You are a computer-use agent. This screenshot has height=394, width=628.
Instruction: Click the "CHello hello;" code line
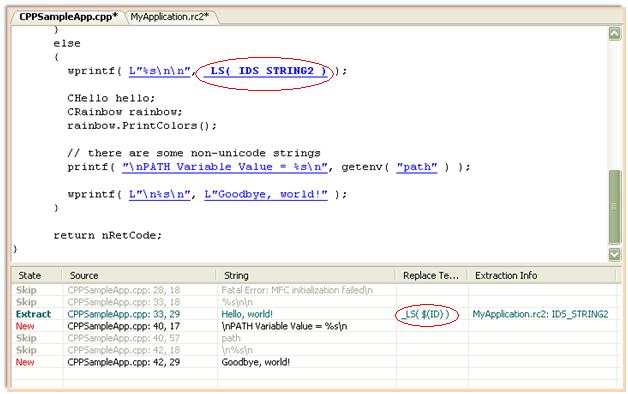(x=111, y=98)
